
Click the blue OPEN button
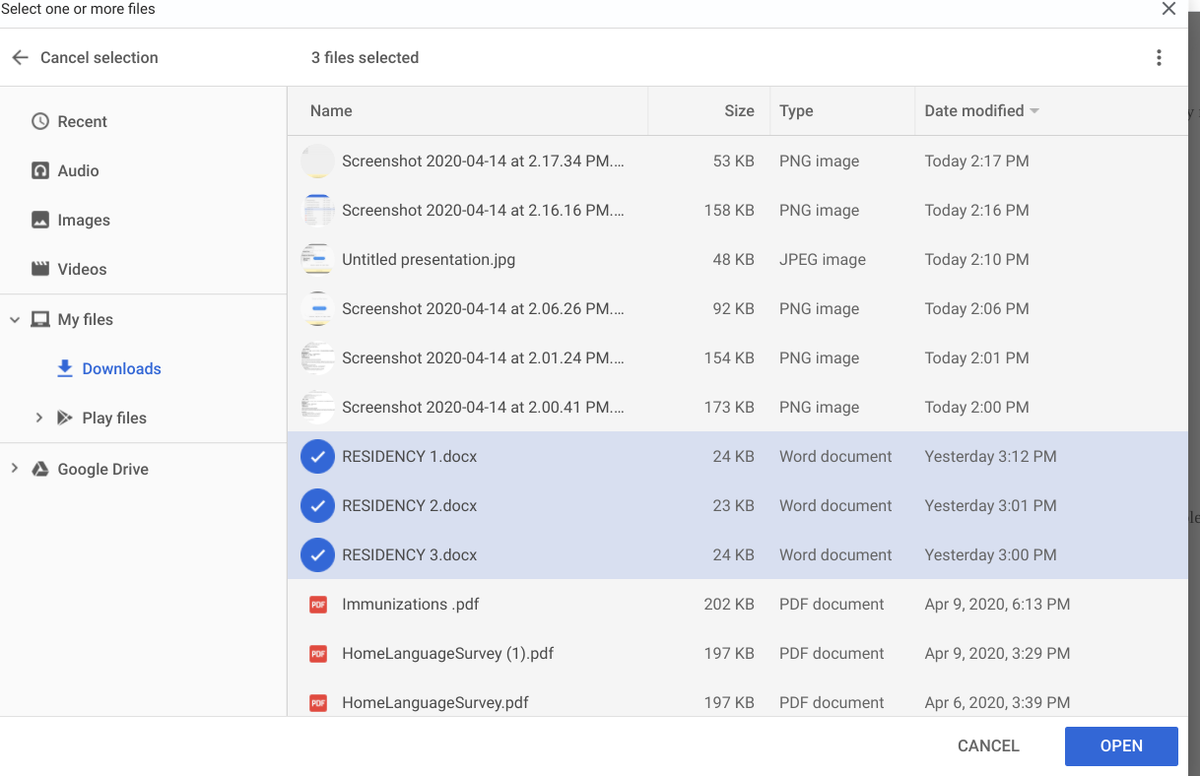point(1121,745)
